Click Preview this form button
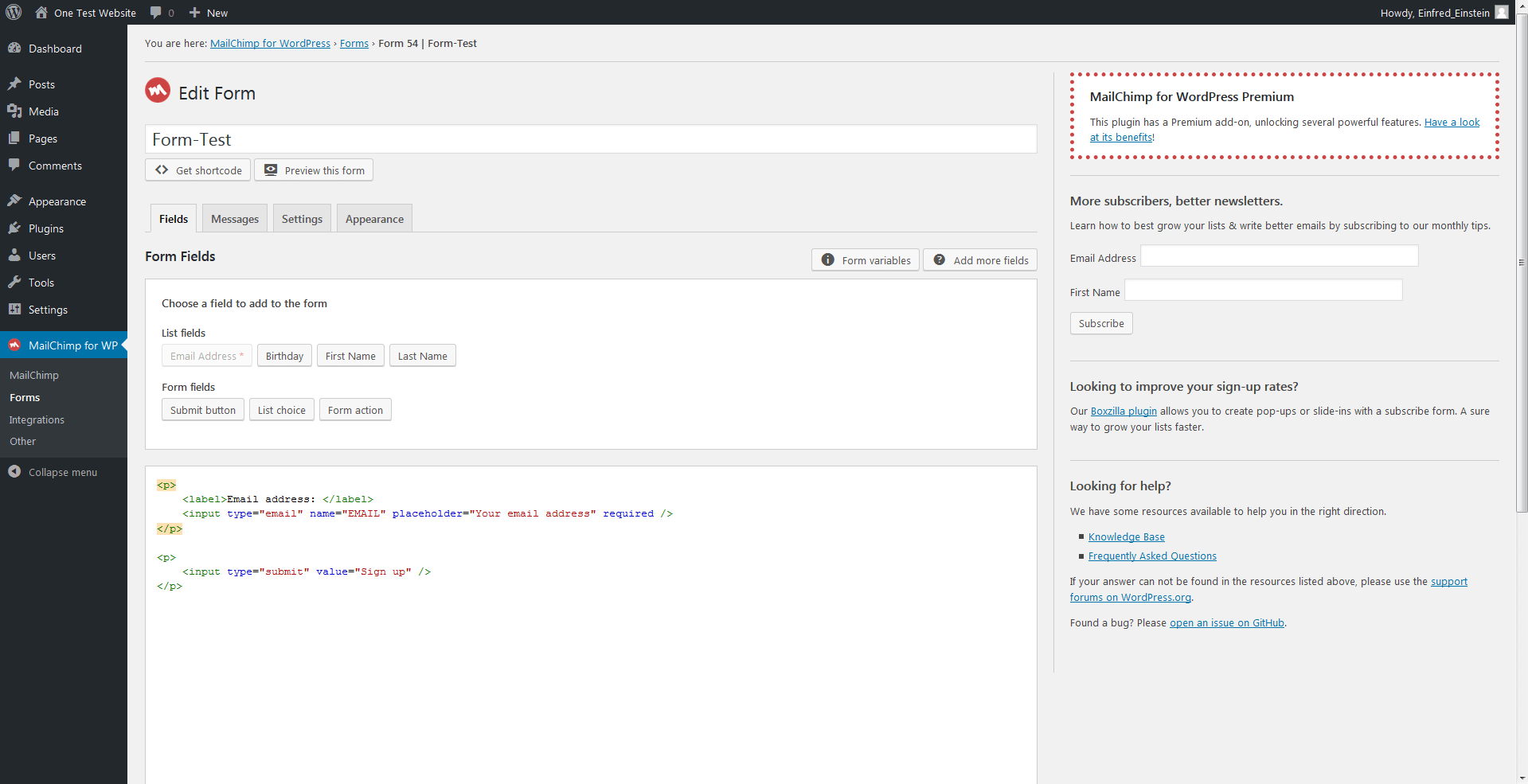 (x=314, y=170)
